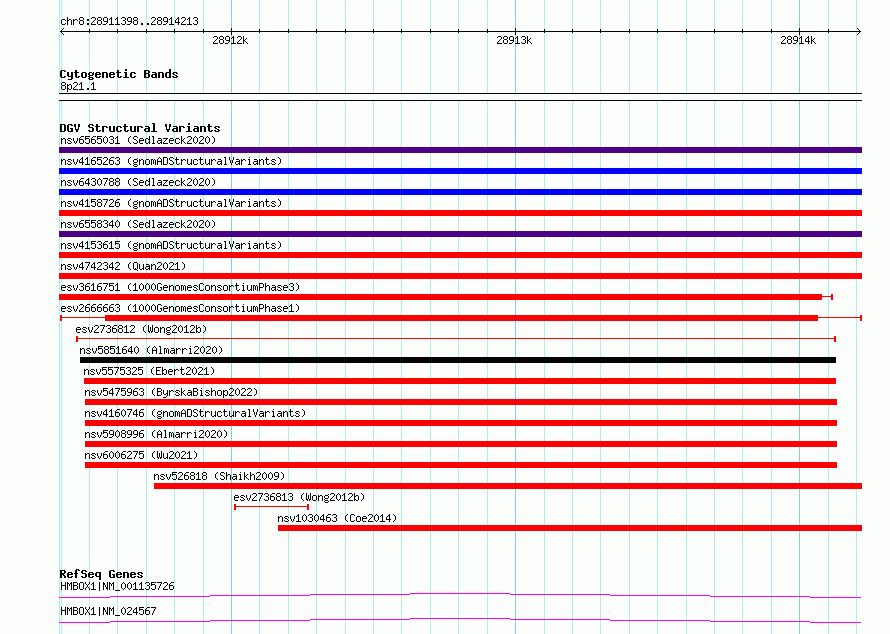Click red bar under nsv5908996
Image resolution: width=890 pixels, height=634 pixels.
click(x=461, y=444)
